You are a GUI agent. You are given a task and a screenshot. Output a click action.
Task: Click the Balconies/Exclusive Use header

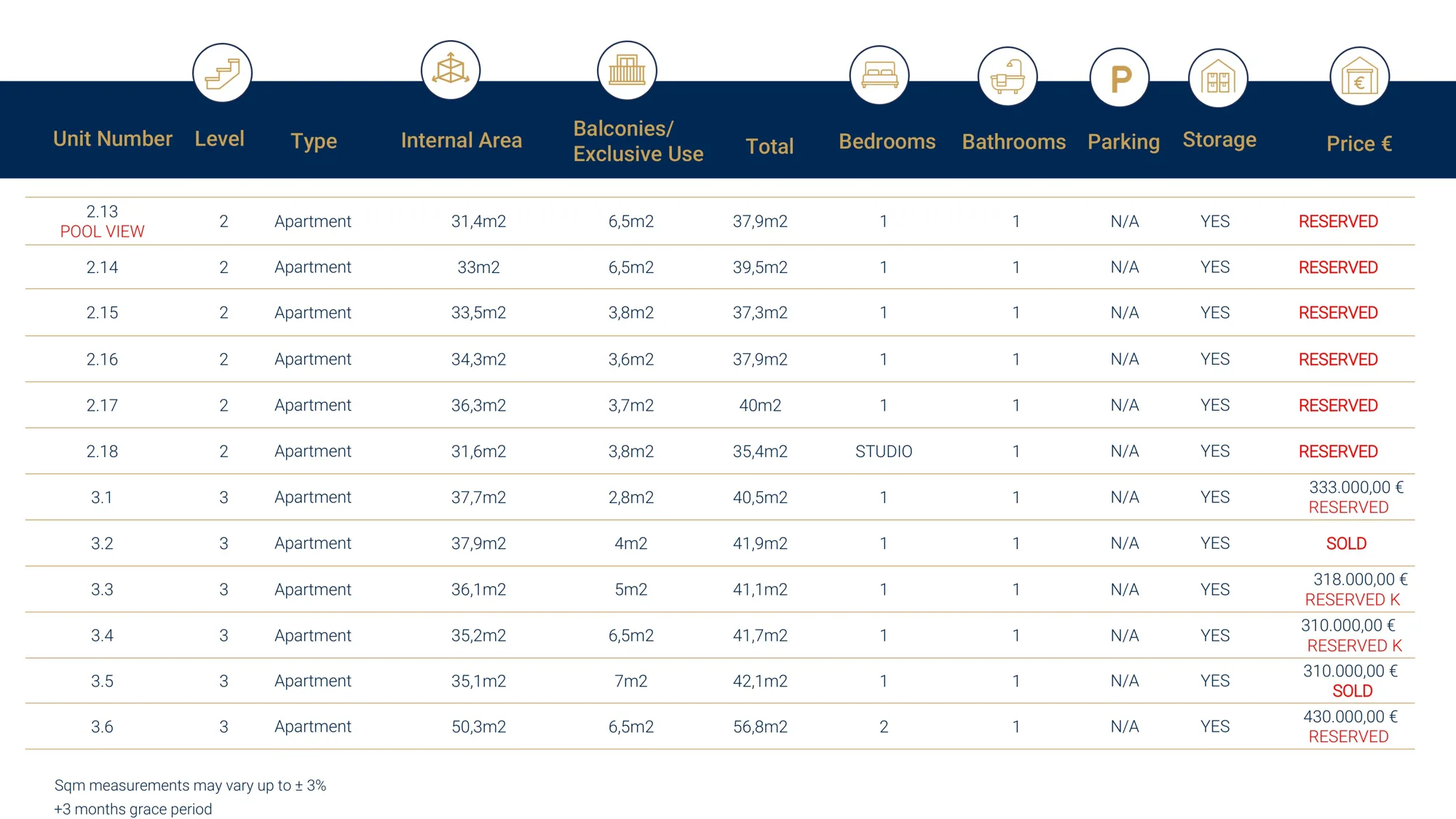click(638, 141)
